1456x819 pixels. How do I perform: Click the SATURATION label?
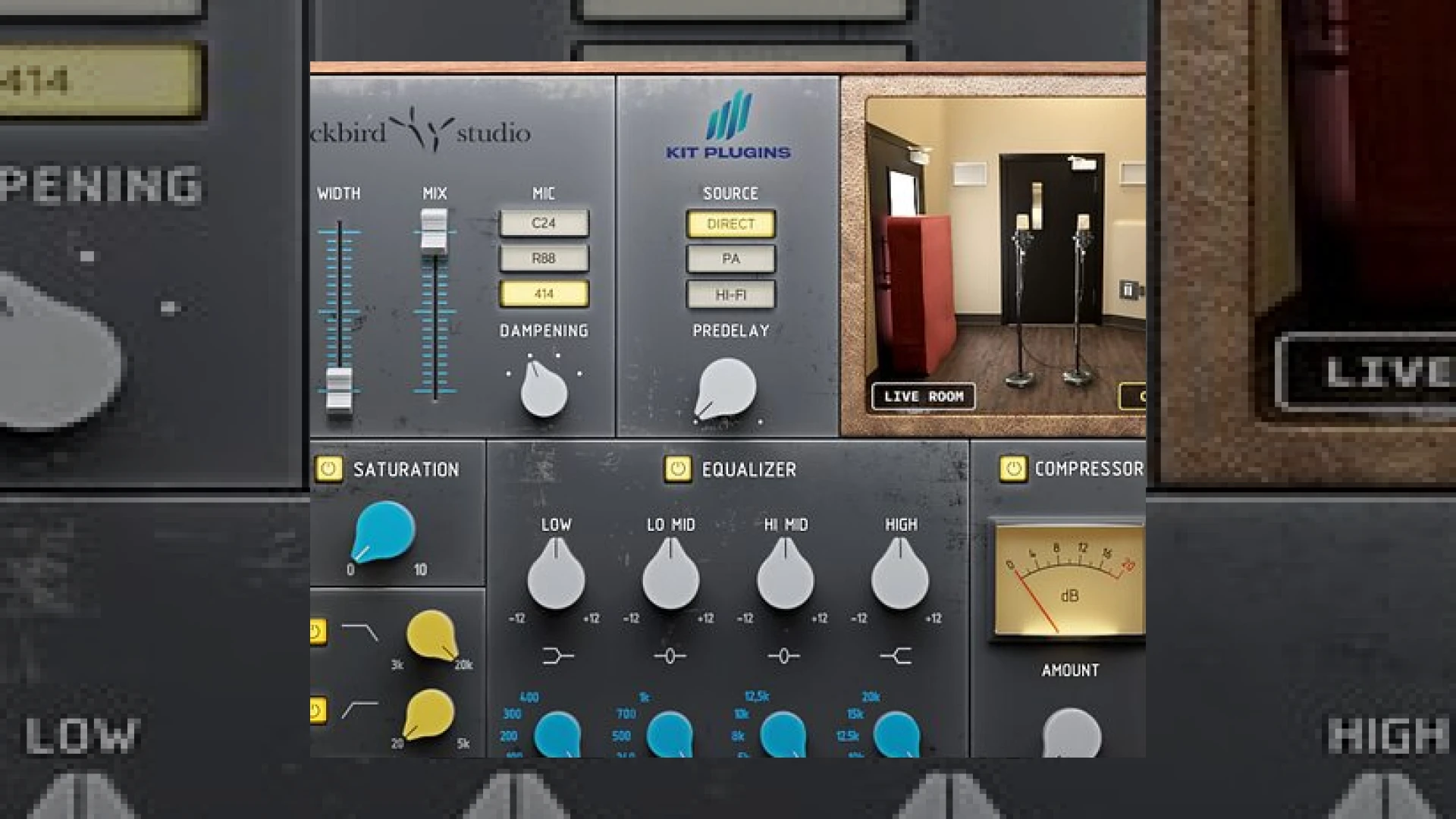[x=406, y=469]
